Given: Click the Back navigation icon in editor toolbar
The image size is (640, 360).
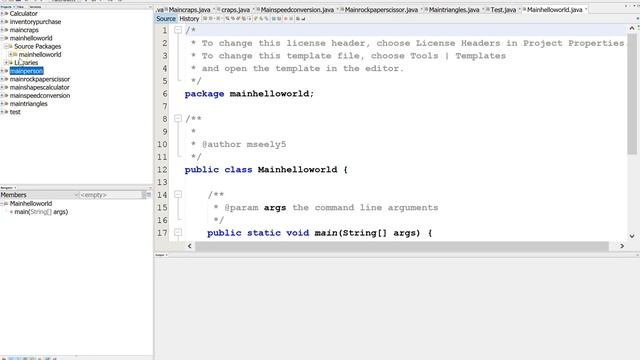Looking at the screenshot, I should coord(211,18).
